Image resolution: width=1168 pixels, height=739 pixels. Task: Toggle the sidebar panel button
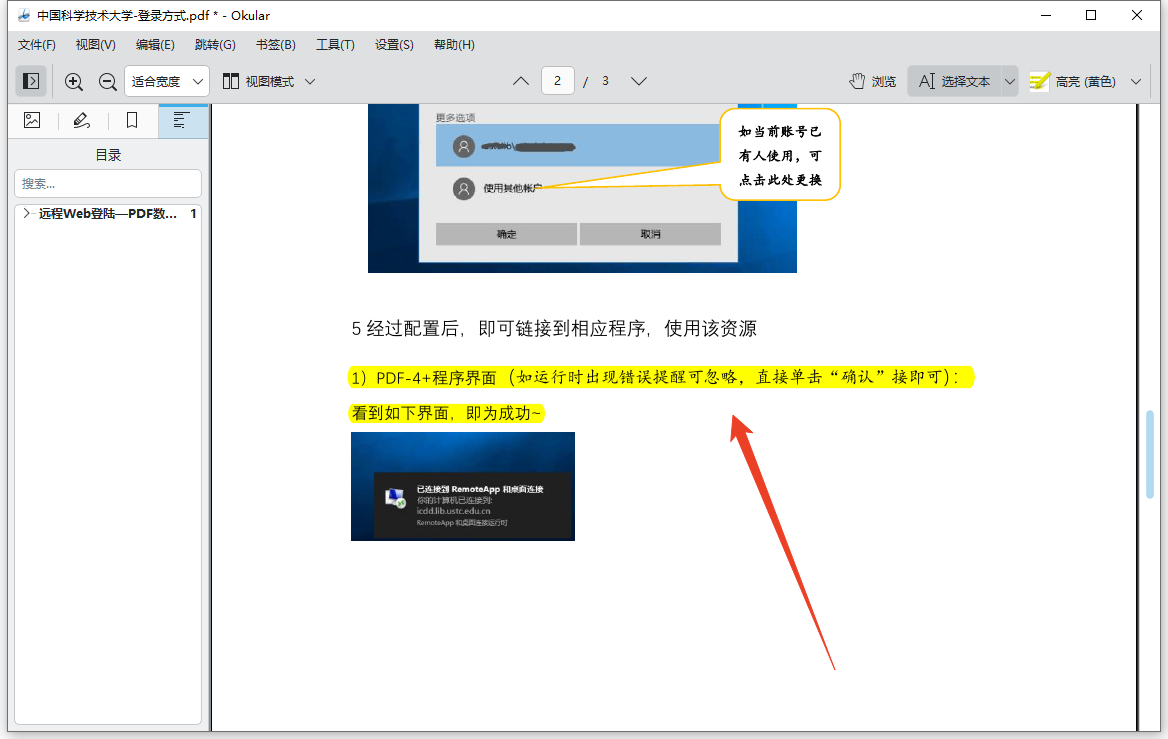pyautogui.click(x=31, y=81)
